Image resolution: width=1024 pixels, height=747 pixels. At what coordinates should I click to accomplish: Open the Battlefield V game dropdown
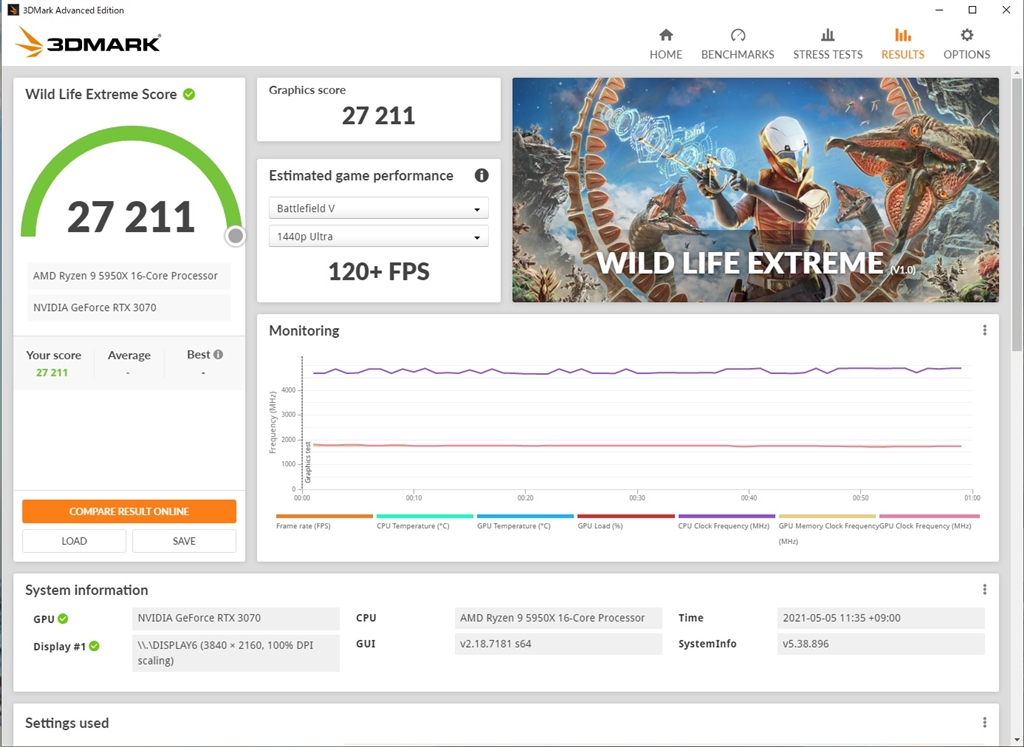(378, 208)
